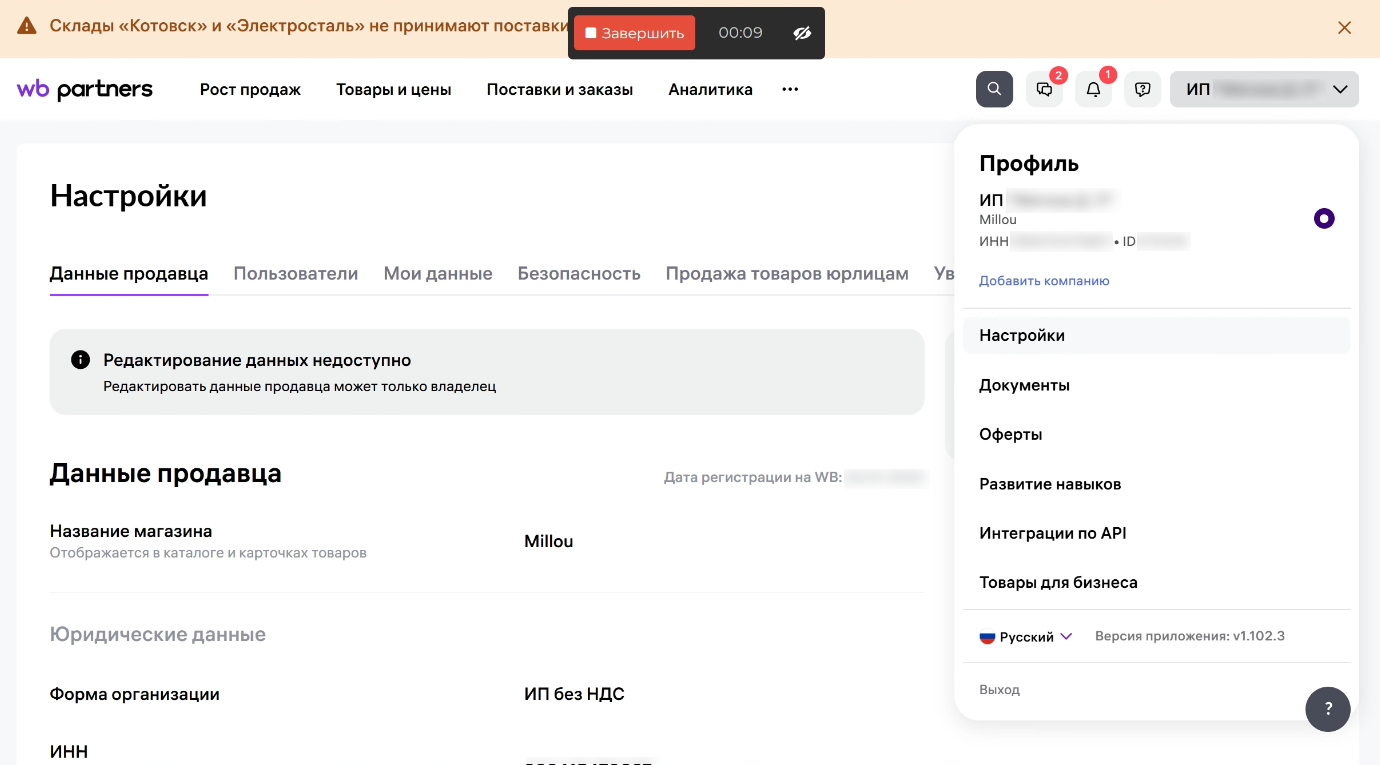Open the three-dots more menu
Viewport: 1380px width, 765px height.
pos(790,89)
